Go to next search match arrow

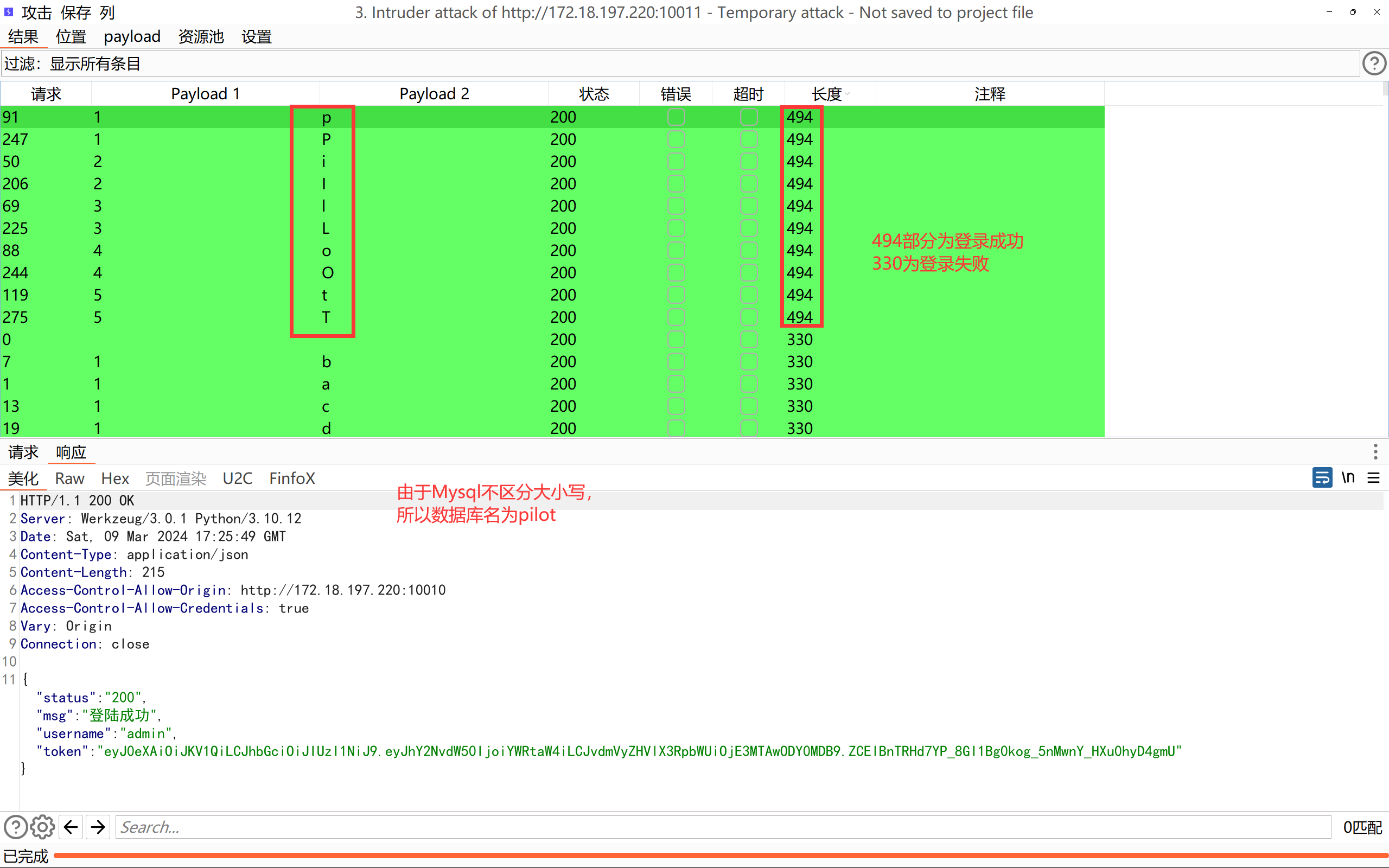click(x=98, y=827)
